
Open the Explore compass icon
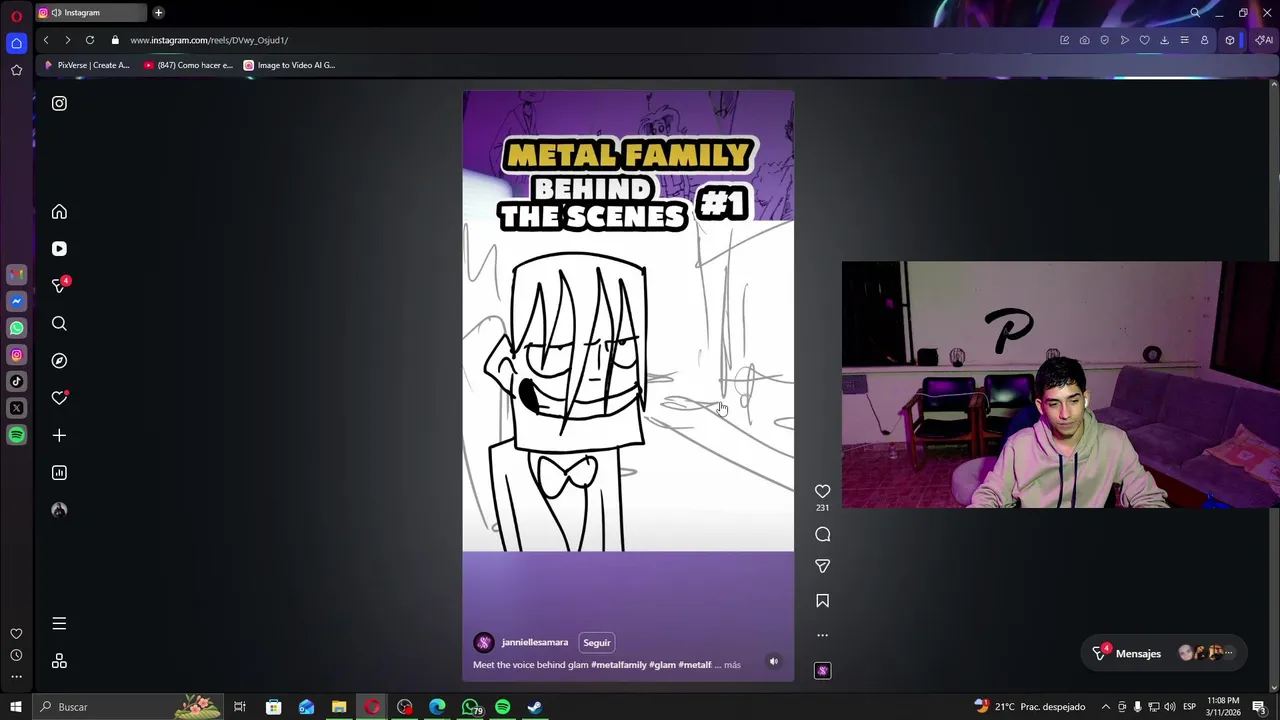[59, 360]
